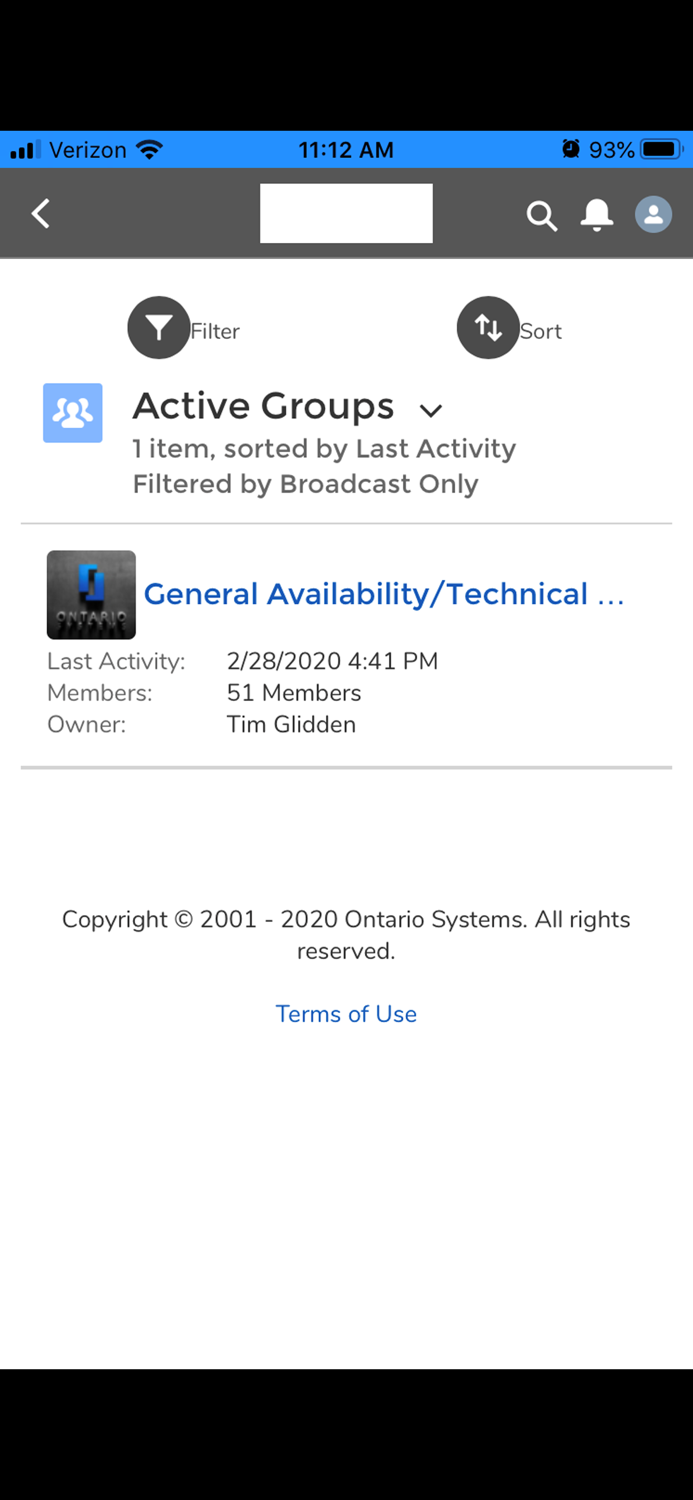Tap the alarm clock status icon
693x1500 pixels.
[572, 149]
